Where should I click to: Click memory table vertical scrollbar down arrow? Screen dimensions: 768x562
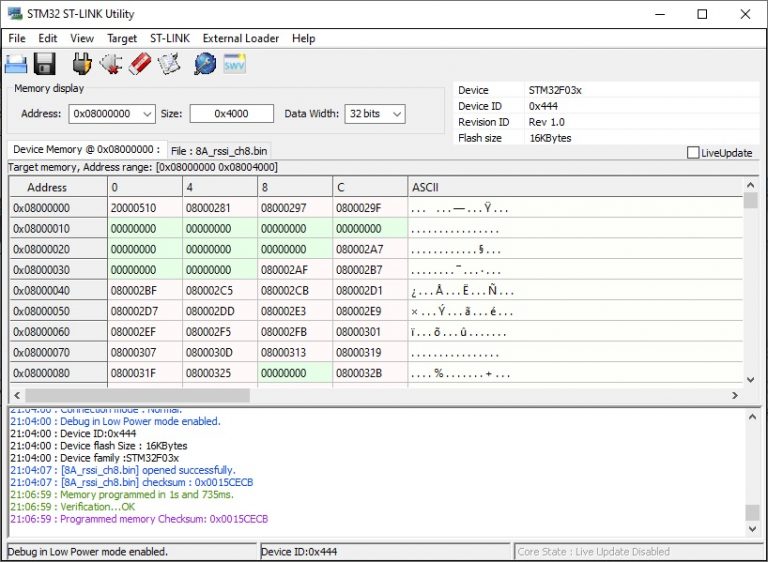[750, 379]
